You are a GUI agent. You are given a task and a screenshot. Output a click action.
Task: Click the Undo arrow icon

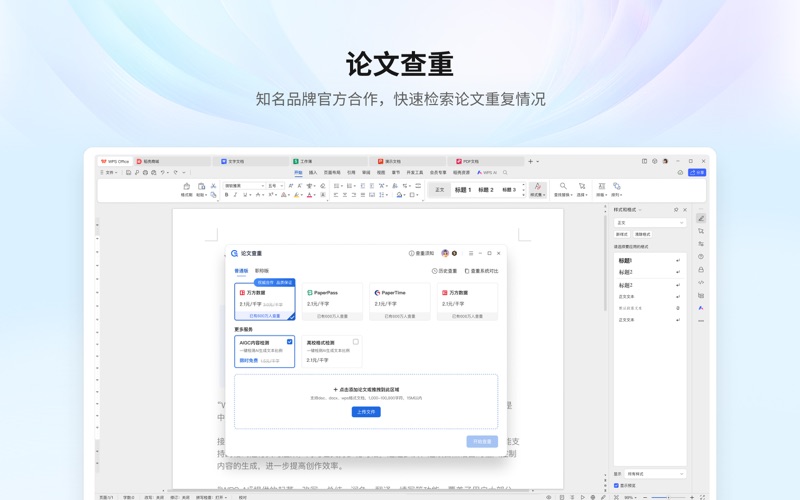pos(163,172)
